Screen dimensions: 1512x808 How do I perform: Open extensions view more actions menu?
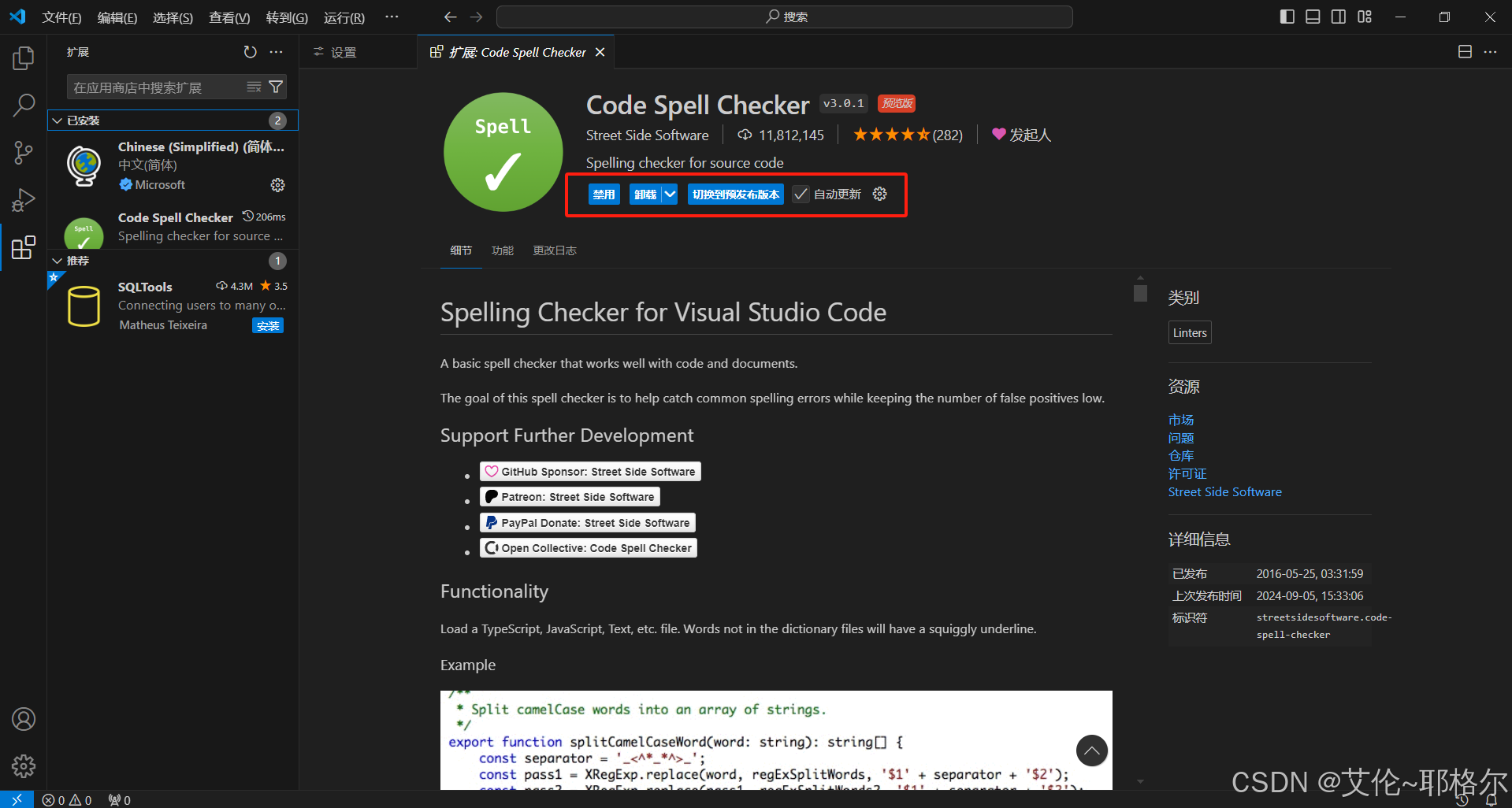pos(276,52)
